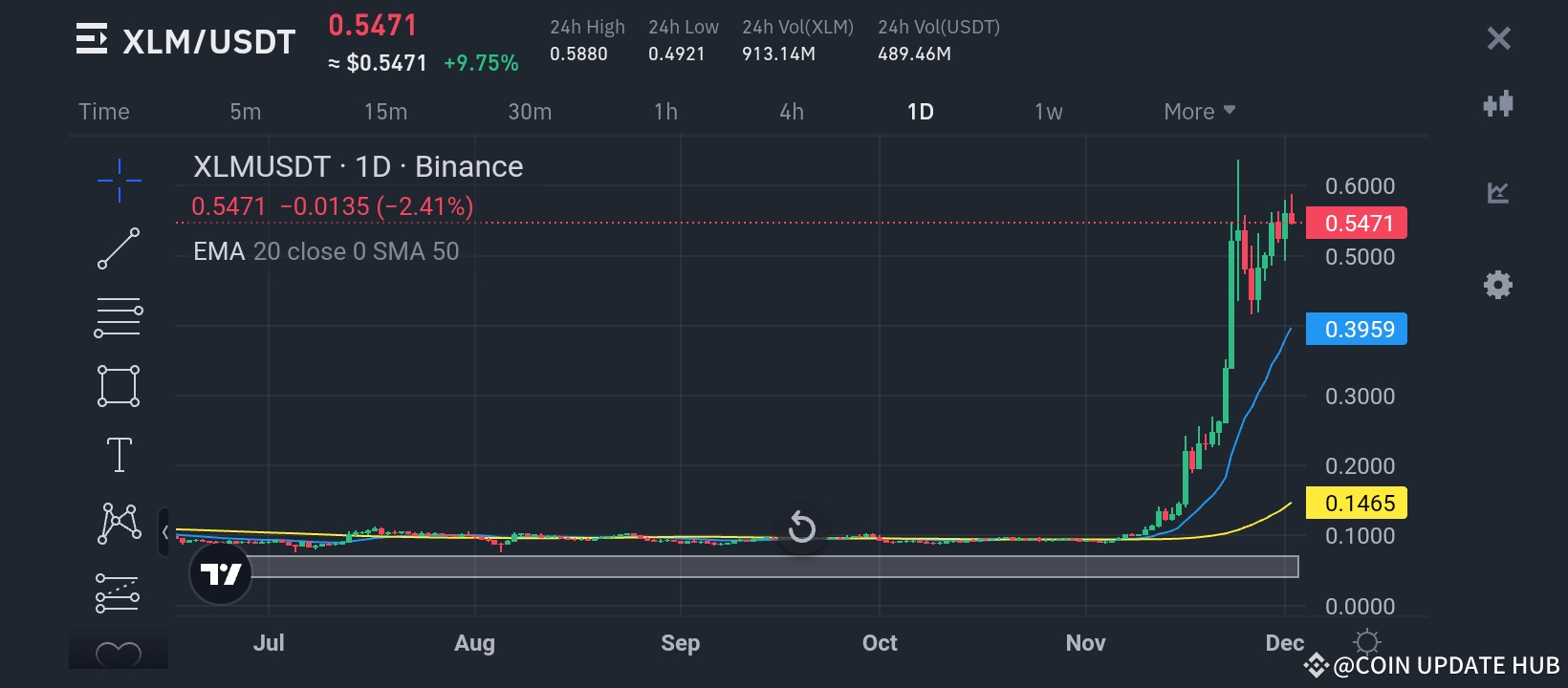This screenshot has height=688, width=1568.
Task: Open the candlestick depth chart icon
Action: pos(1497,104)
